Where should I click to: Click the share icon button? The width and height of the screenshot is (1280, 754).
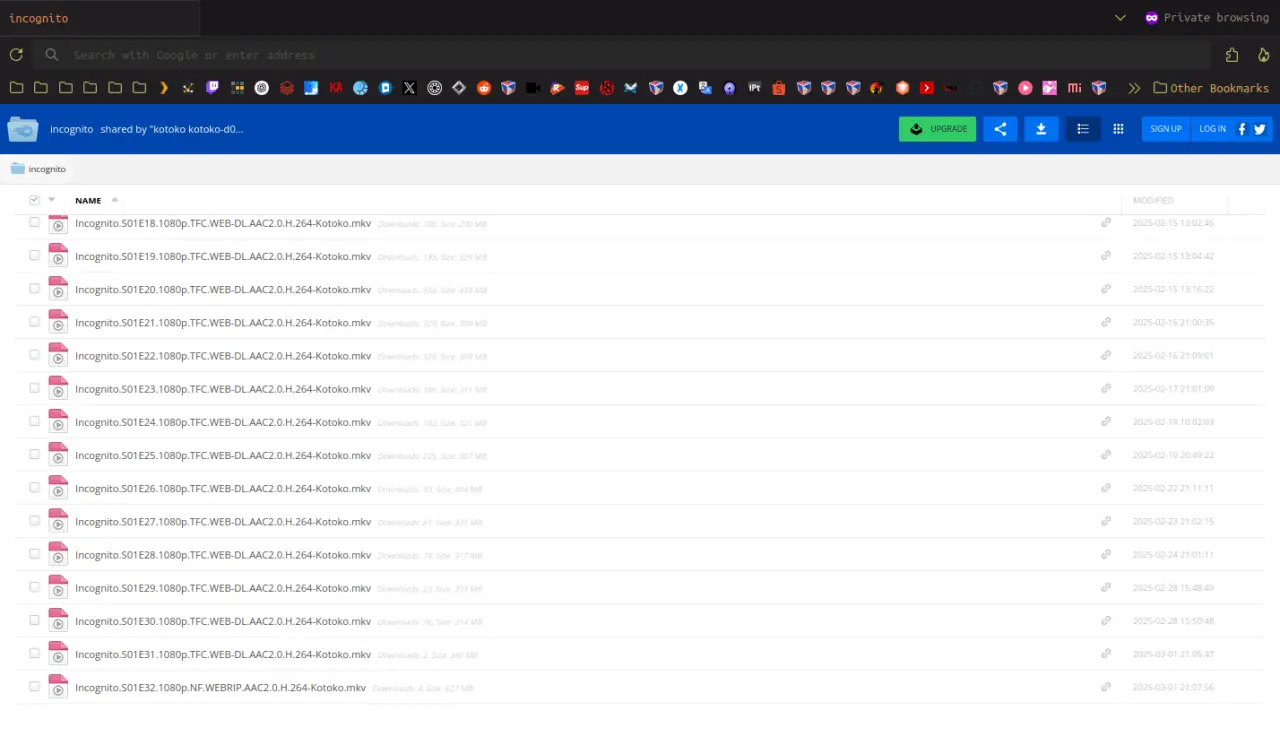click(1000, 129)
